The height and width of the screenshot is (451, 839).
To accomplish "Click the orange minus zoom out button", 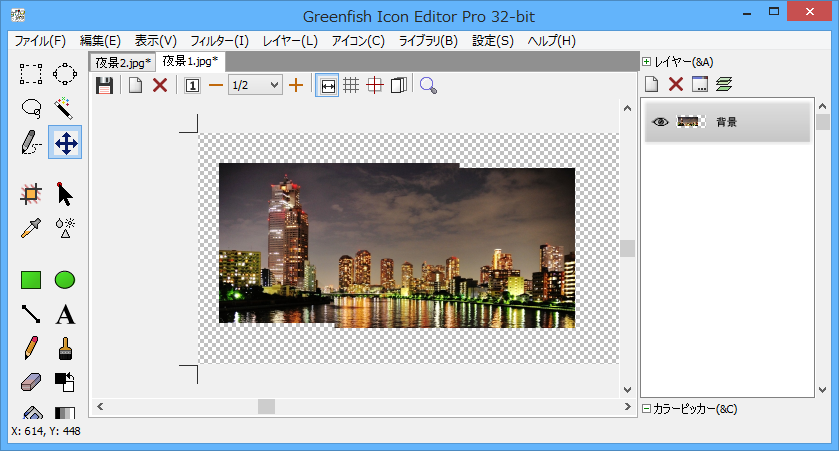I will [215, 85].
